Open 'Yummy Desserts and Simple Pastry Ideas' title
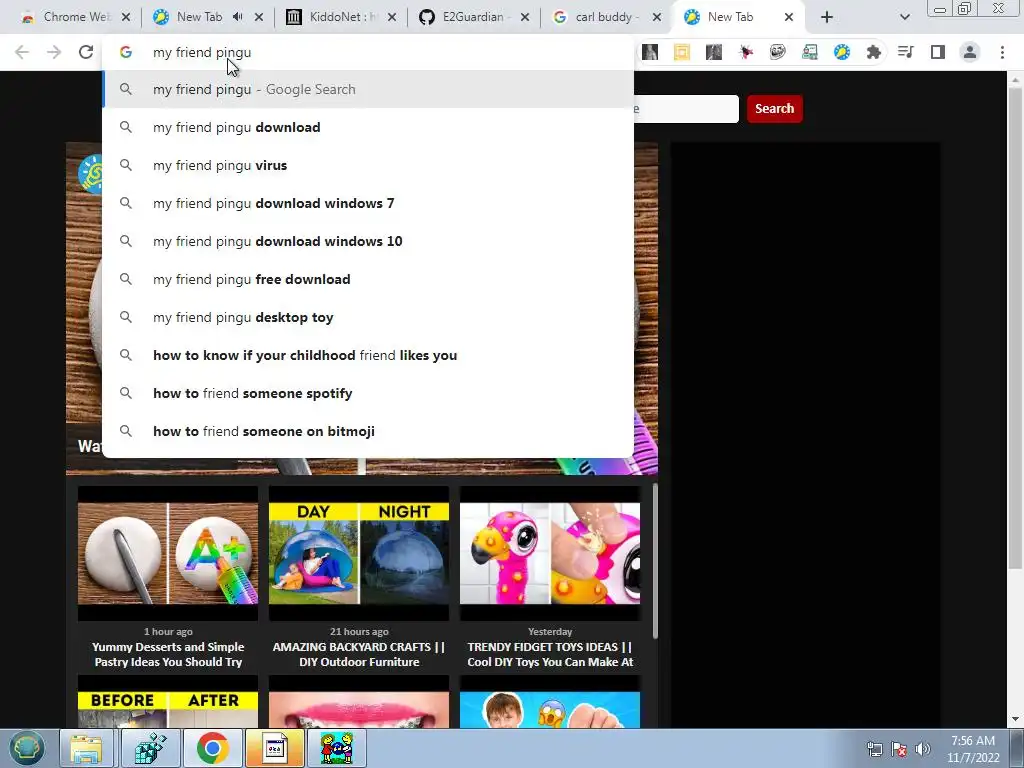Image resolution: width=1024 pixels, height=768 pixels. tap(168, 654)
